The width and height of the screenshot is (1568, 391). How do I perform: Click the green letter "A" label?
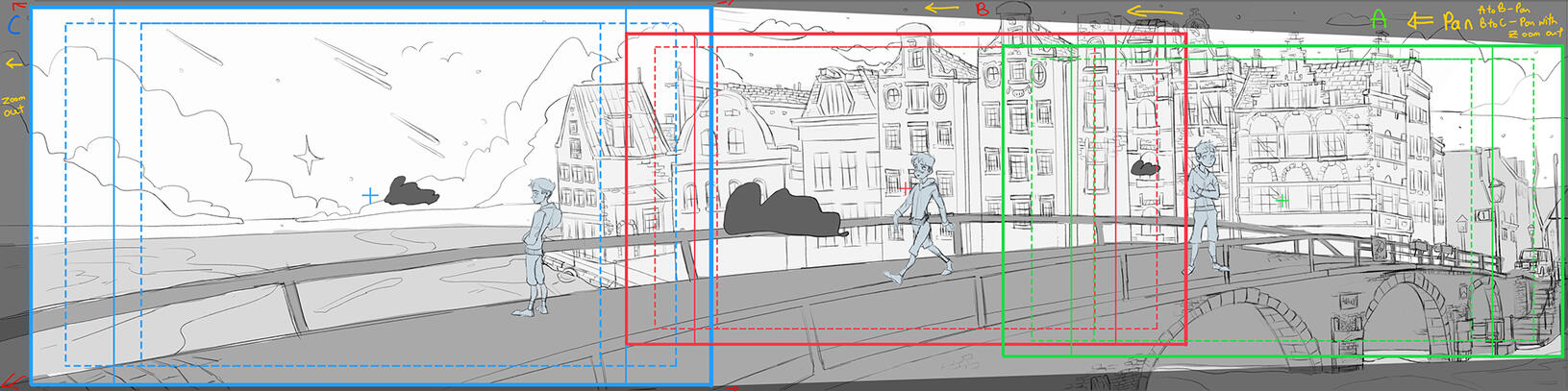[1380, 20]
